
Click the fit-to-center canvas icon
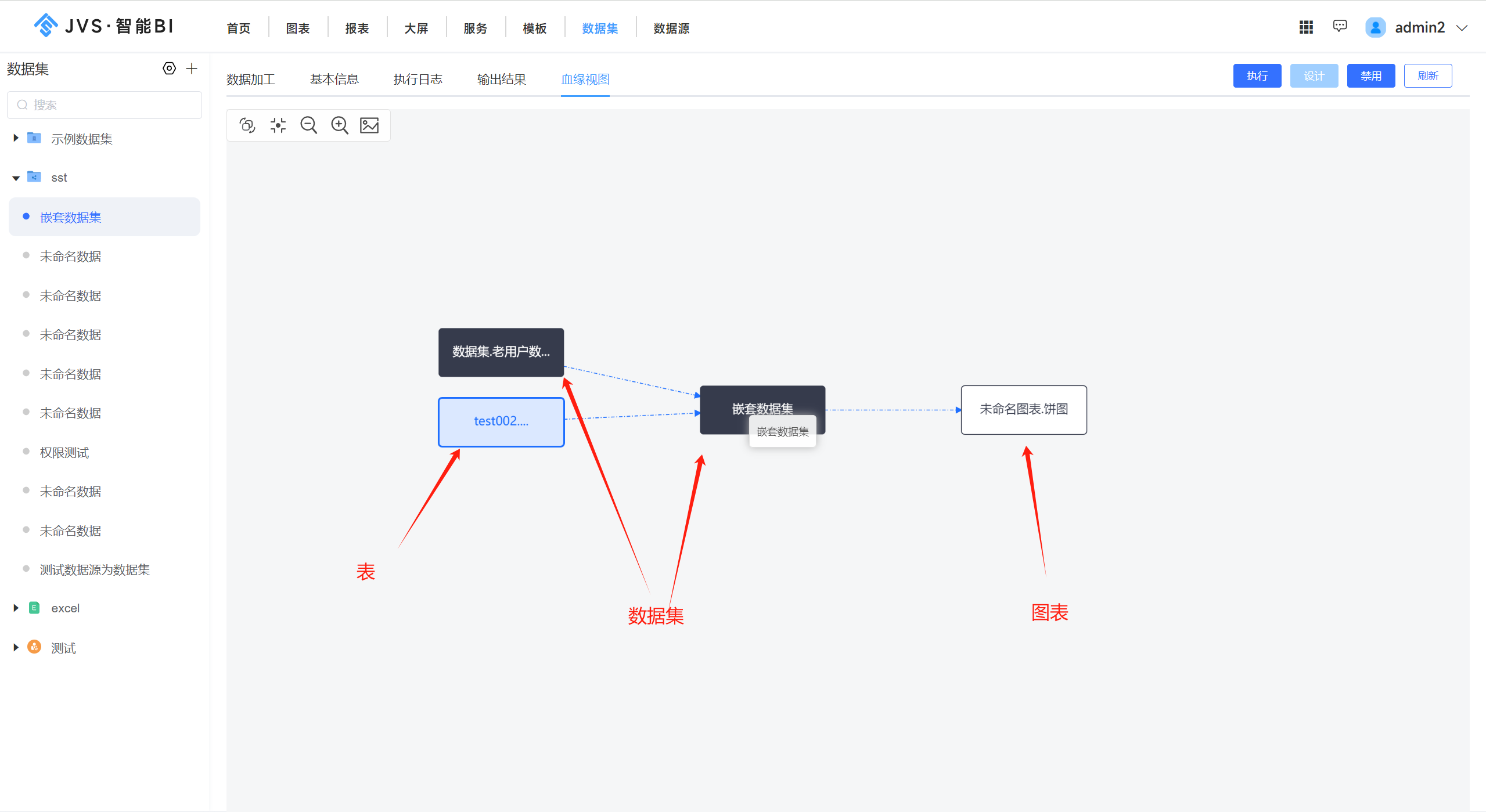tap(278, 125)
